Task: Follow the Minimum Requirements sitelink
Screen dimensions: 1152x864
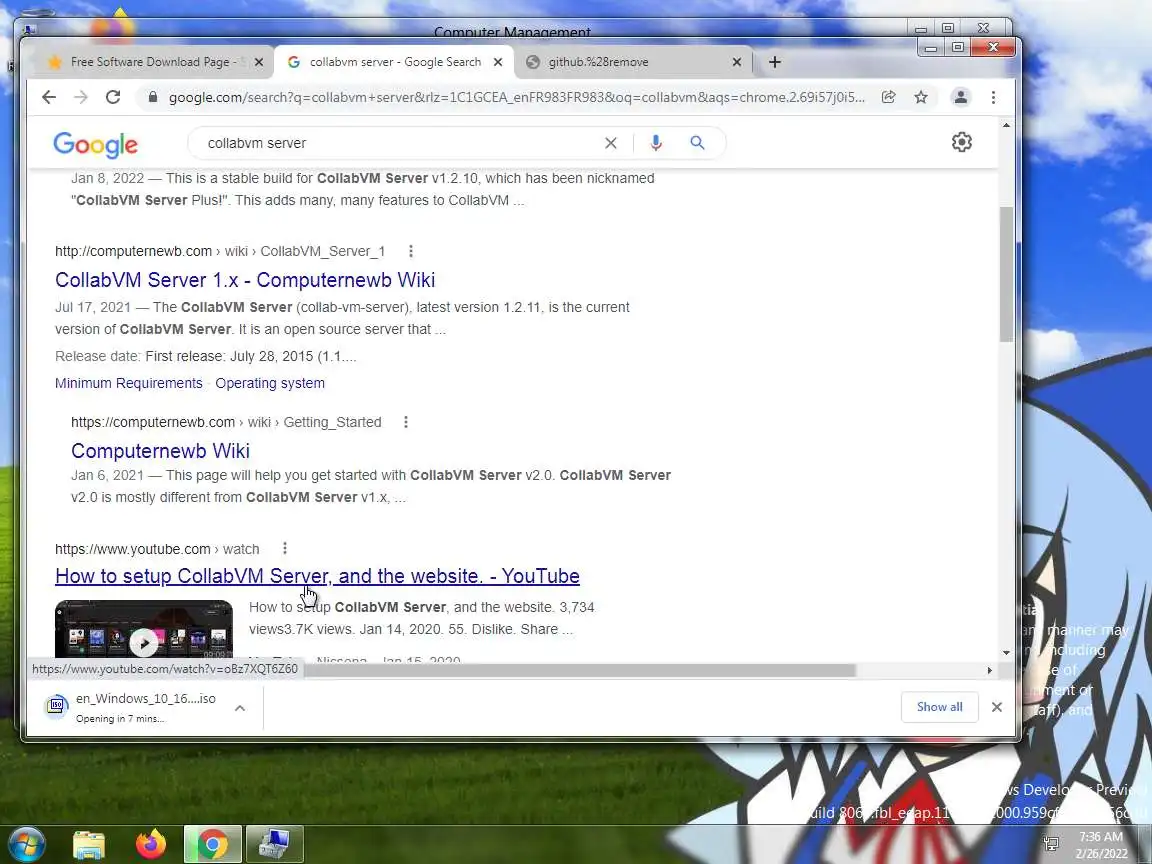Action: [x=129, y=383]
